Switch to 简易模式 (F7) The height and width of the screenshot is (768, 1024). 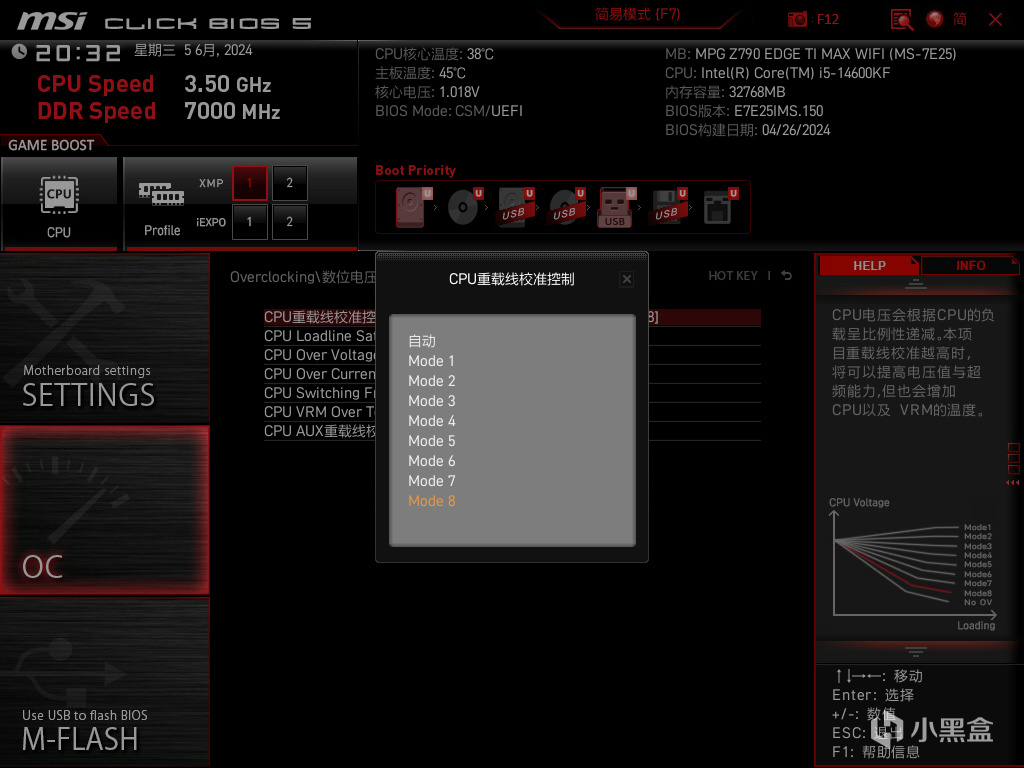coord(637,14)
